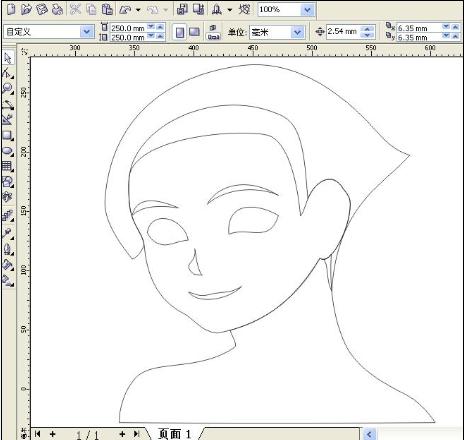Copy selection with Copy icon
The height and width of the screenshot is (440, 464).
click(x=91, y=9)
